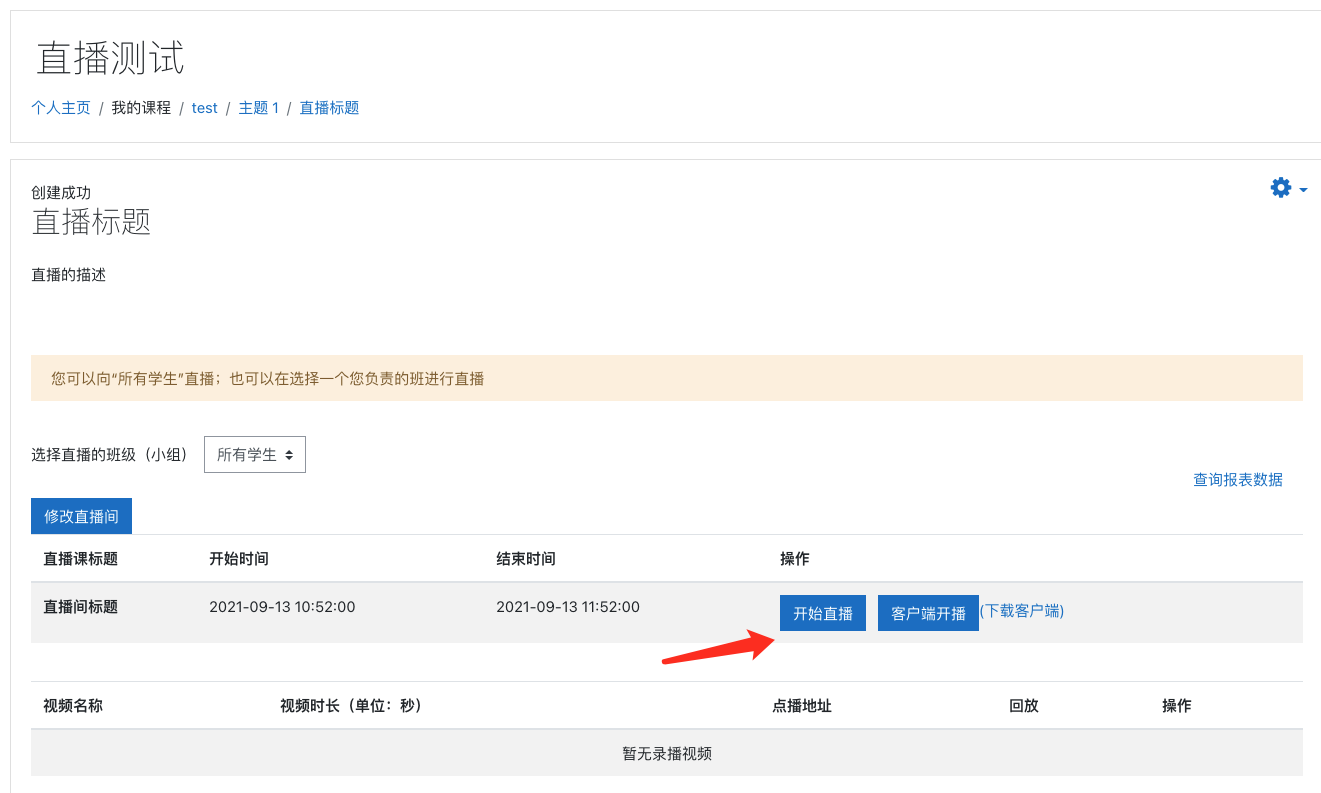Click the 创建成功 status message
Image resolution: width=1321 pixels, height=793 pixels.
(x=61, y=192)
